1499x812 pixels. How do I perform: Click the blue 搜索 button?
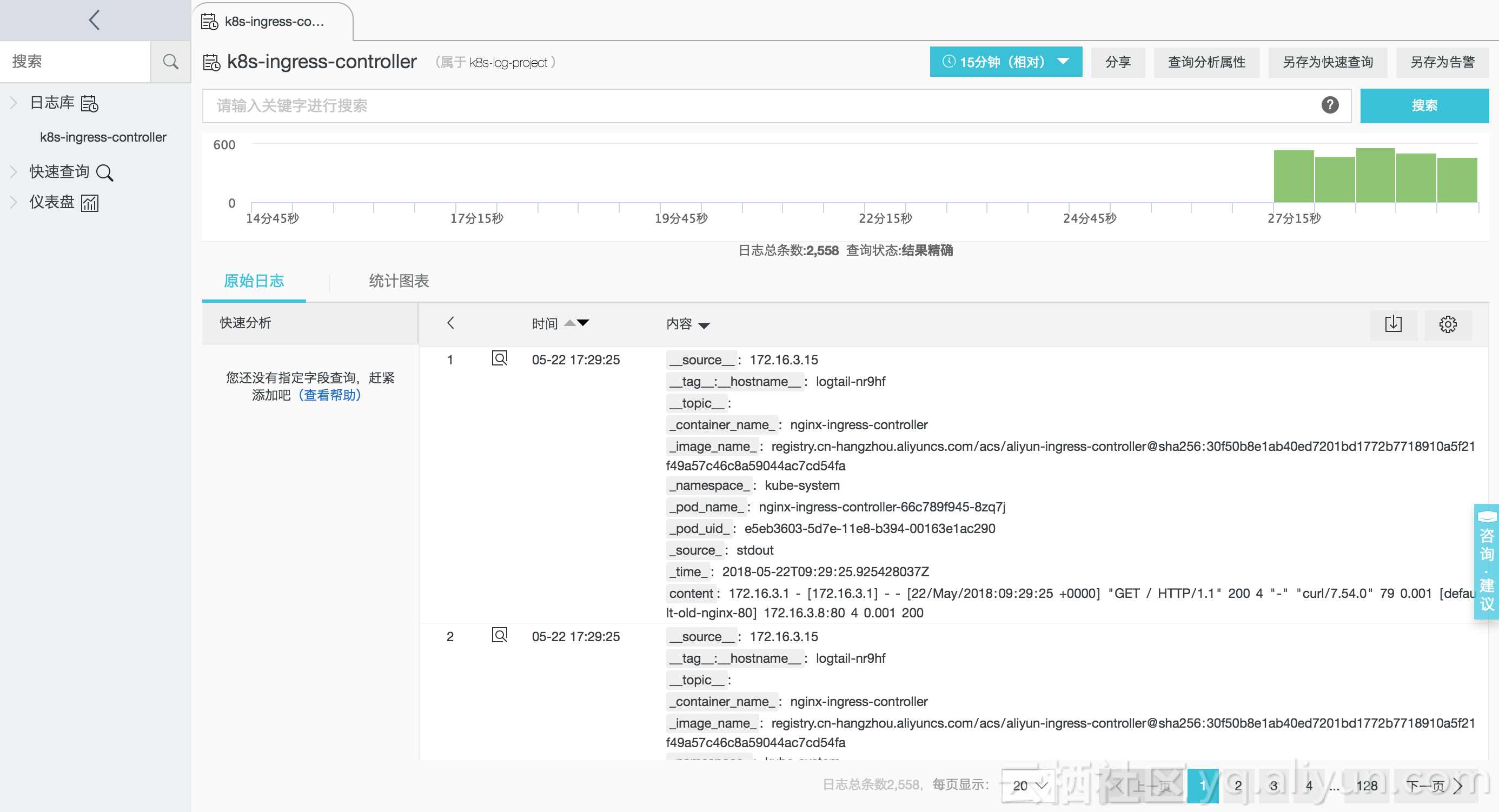pos(1424,105)
